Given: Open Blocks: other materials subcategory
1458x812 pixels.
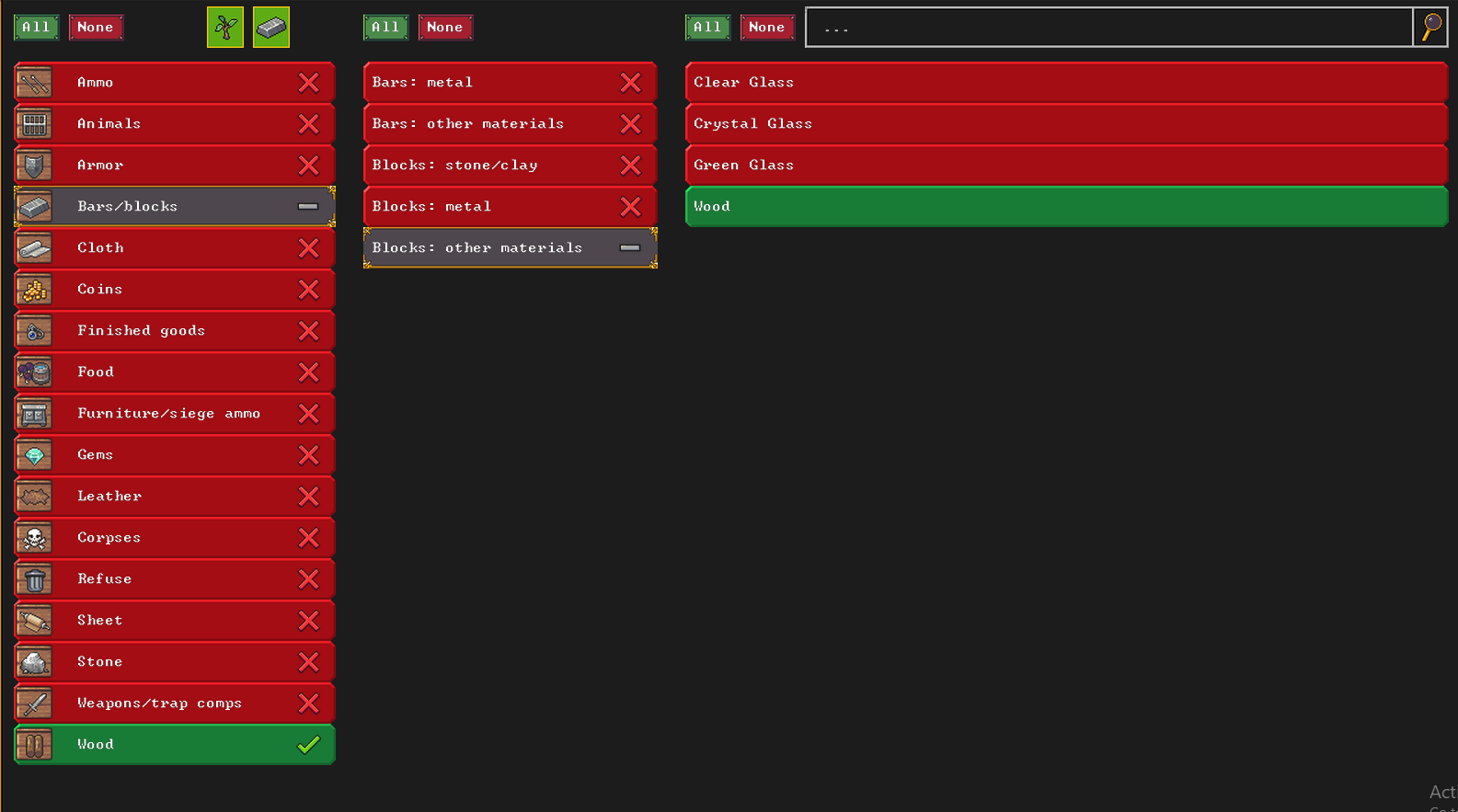Looking at the screenshot, I should pos(511,248).
